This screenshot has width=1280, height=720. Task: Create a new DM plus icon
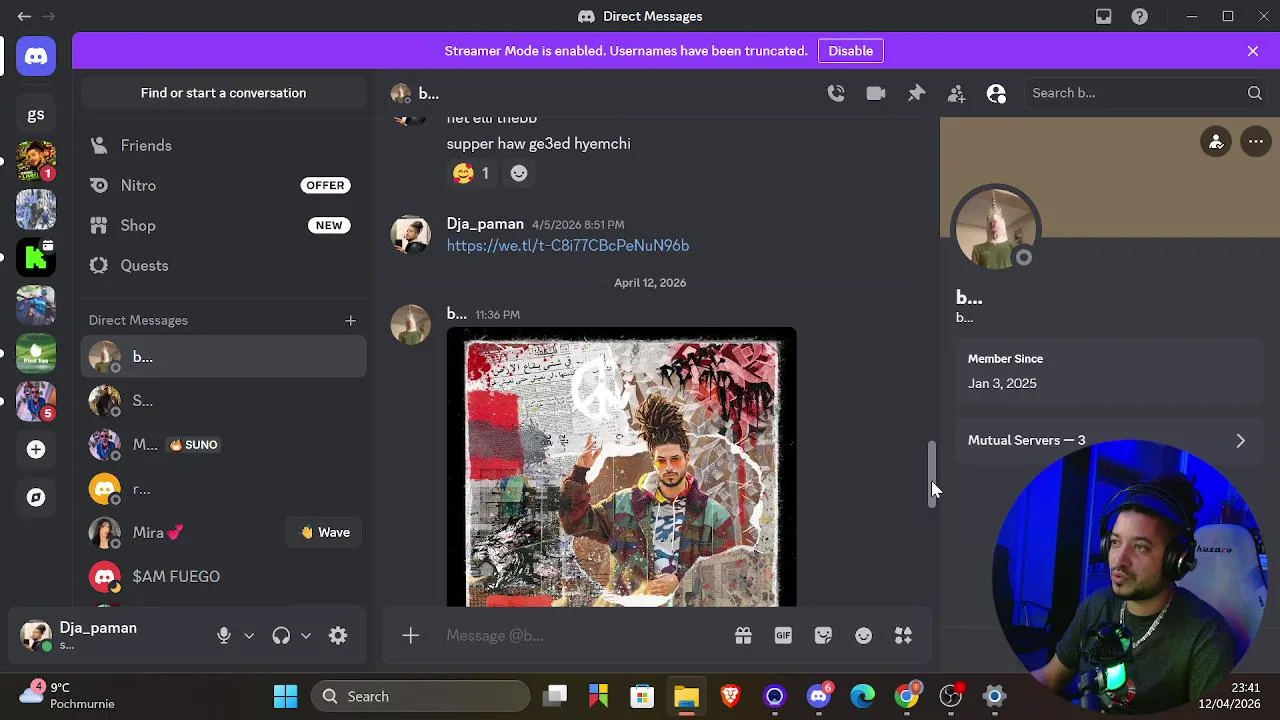[x=350, y=320]
